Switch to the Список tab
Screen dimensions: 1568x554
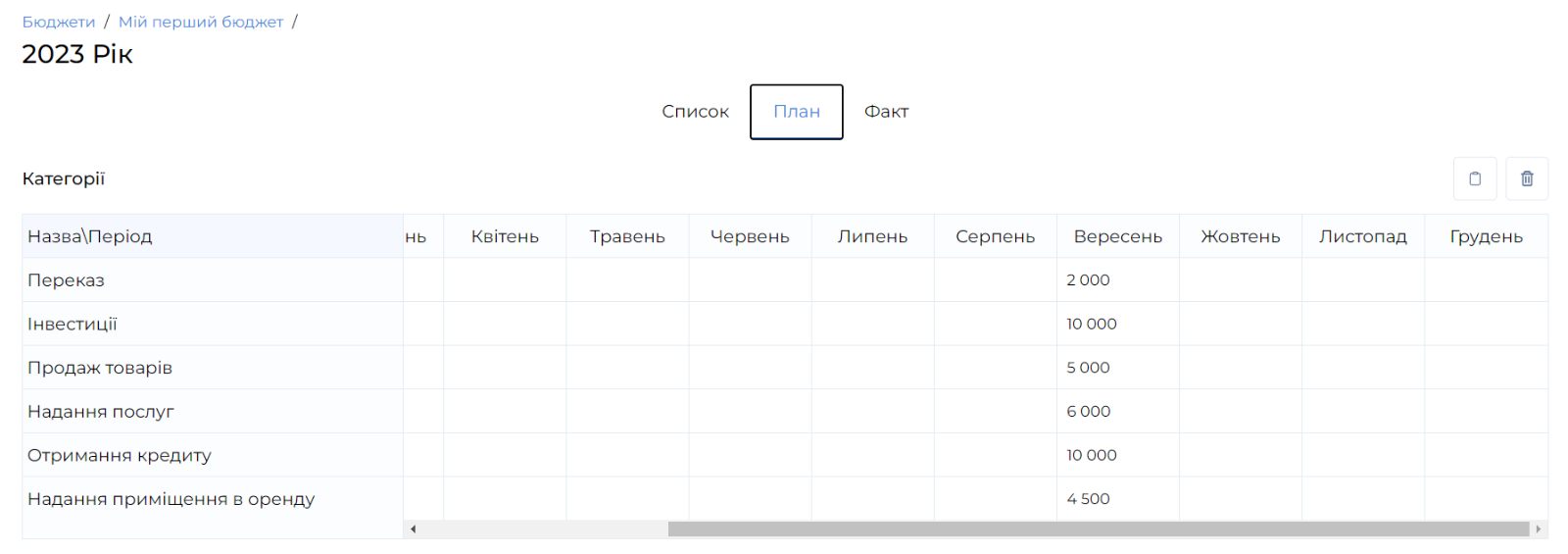click(695, 112)
